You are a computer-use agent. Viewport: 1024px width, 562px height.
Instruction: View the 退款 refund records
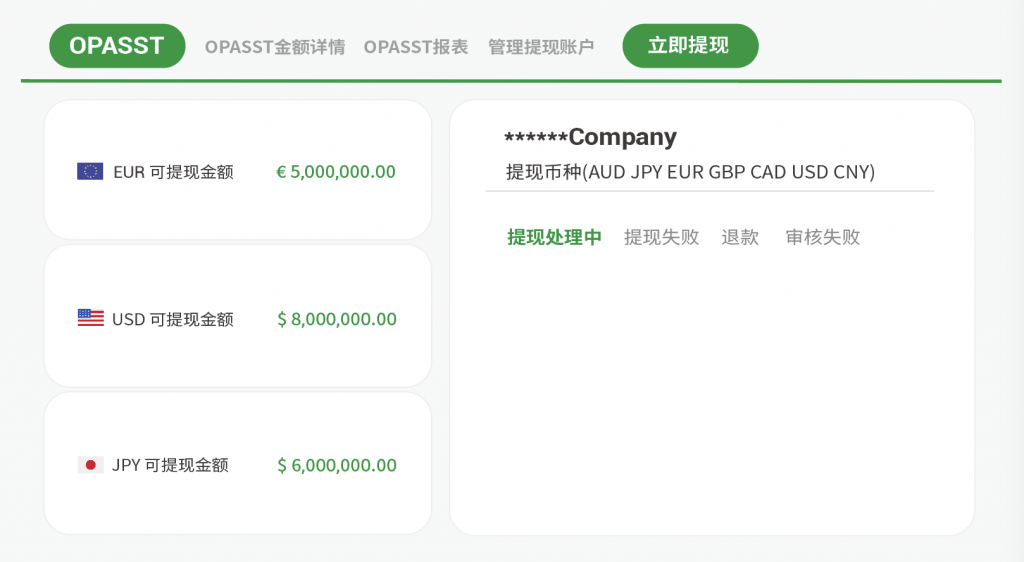click(x=740, y=237)
